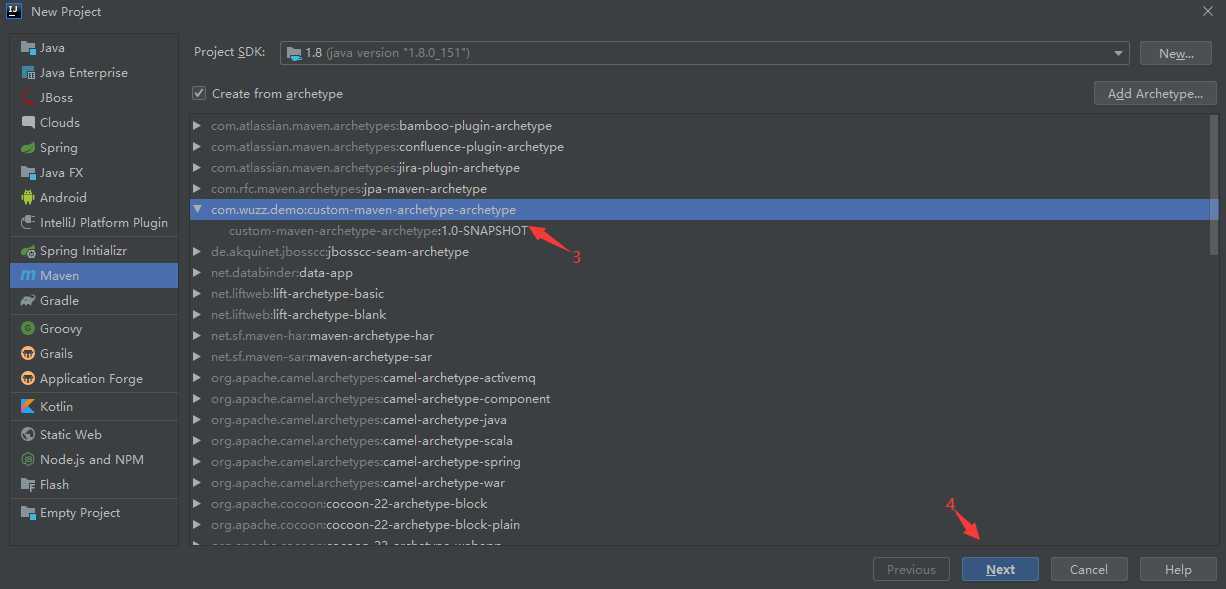Click the Gradle elephant icon

28,301
